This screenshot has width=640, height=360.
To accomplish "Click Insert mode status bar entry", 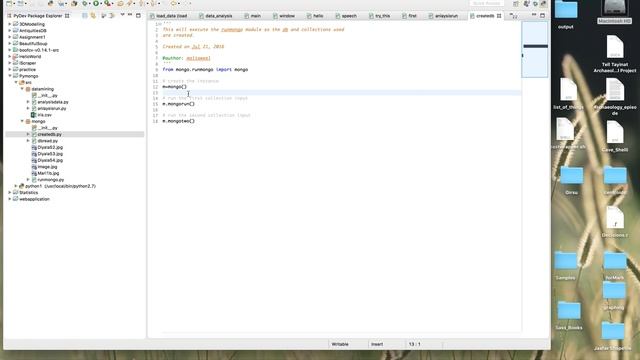I will click(x=377, y=344).
